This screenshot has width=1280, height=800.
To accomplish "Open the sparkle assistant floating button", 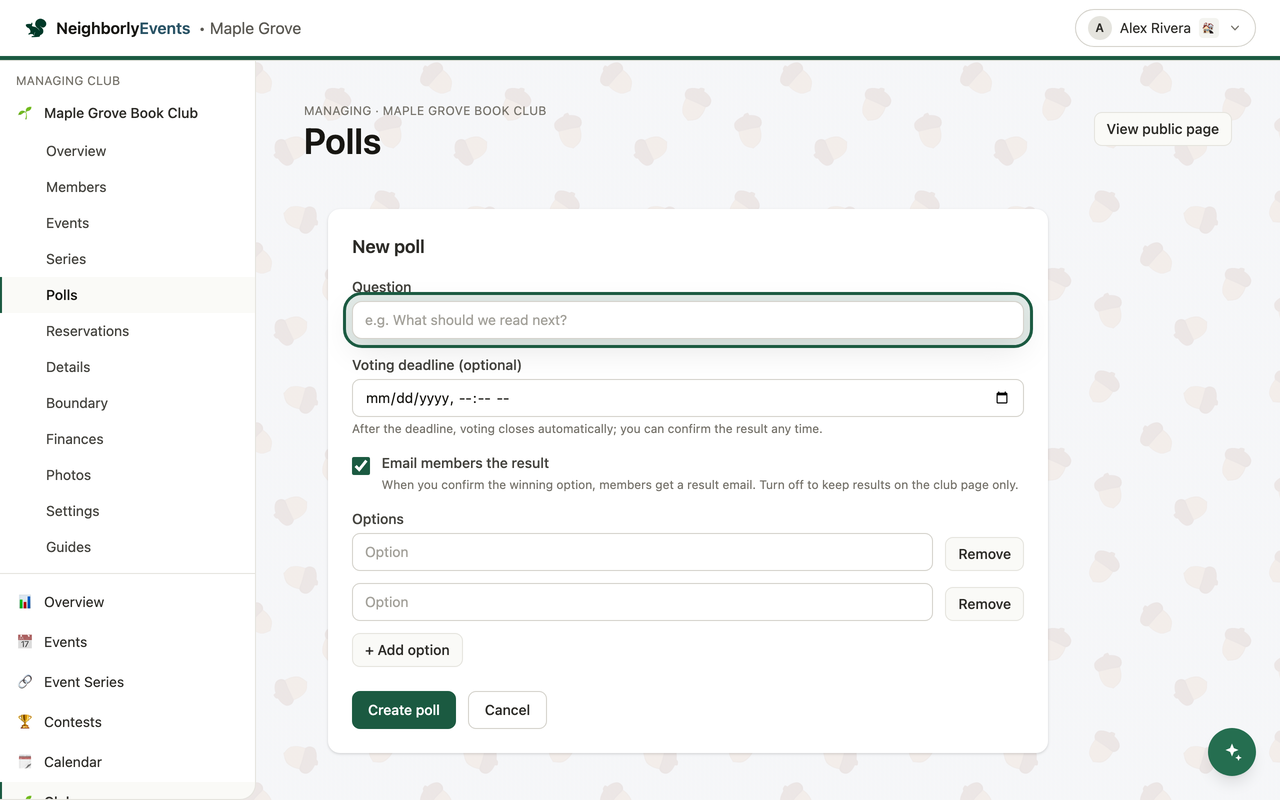I will (1232, 752).
